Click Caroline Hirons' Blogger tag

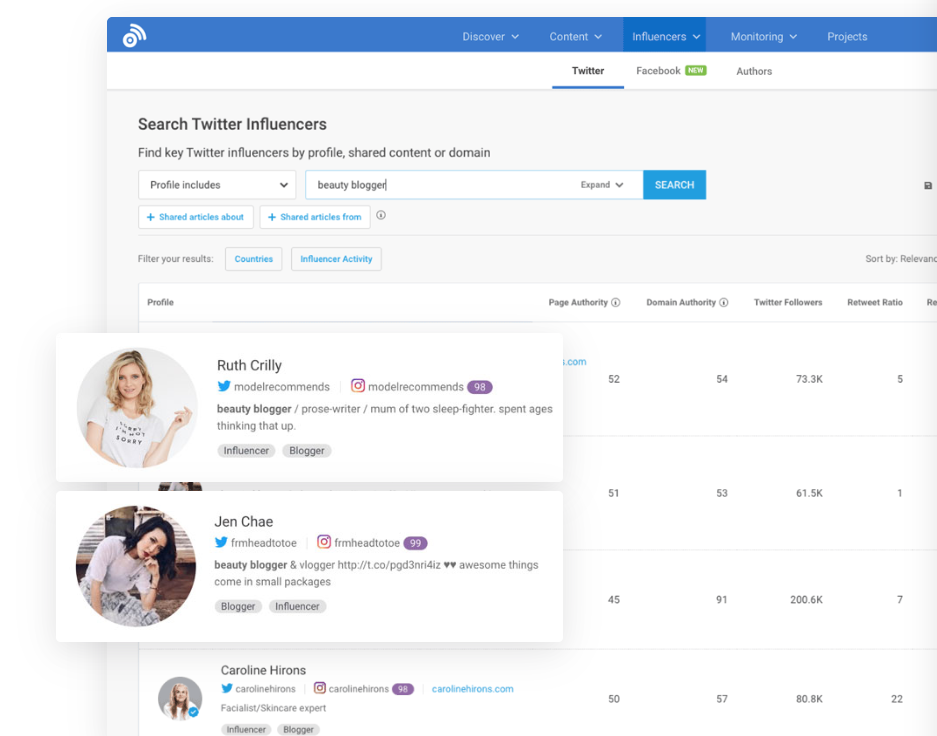(x=298, y=729)
